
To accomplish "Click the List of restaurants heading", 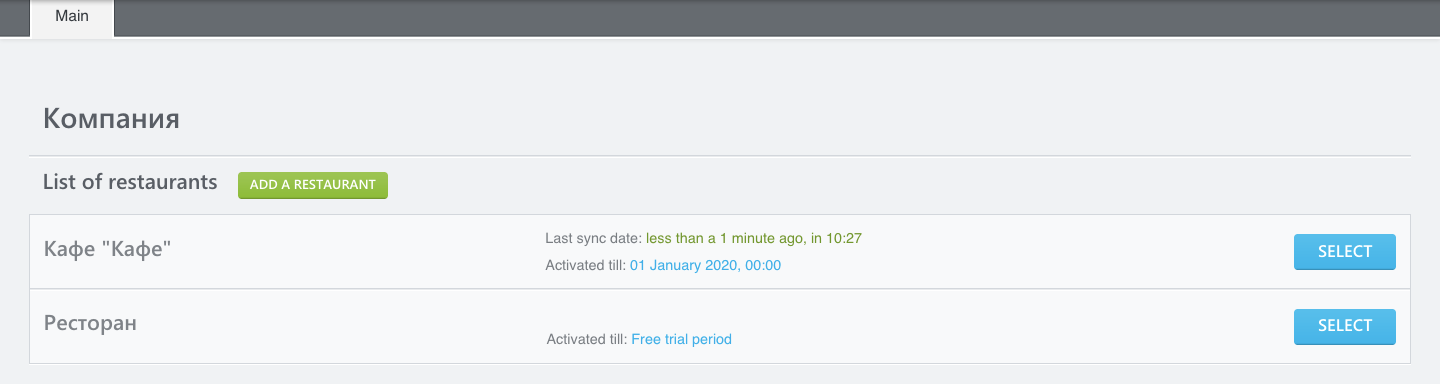I will click(x=130, y=182).
